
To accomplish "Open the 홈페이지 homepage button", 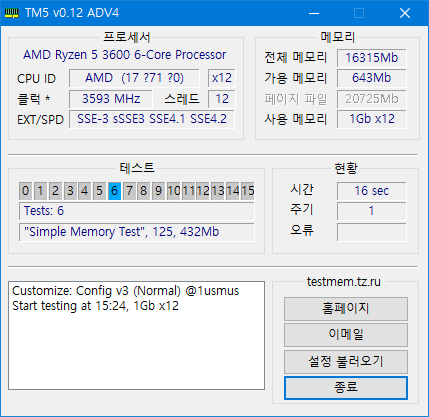I will click(346, 309).
